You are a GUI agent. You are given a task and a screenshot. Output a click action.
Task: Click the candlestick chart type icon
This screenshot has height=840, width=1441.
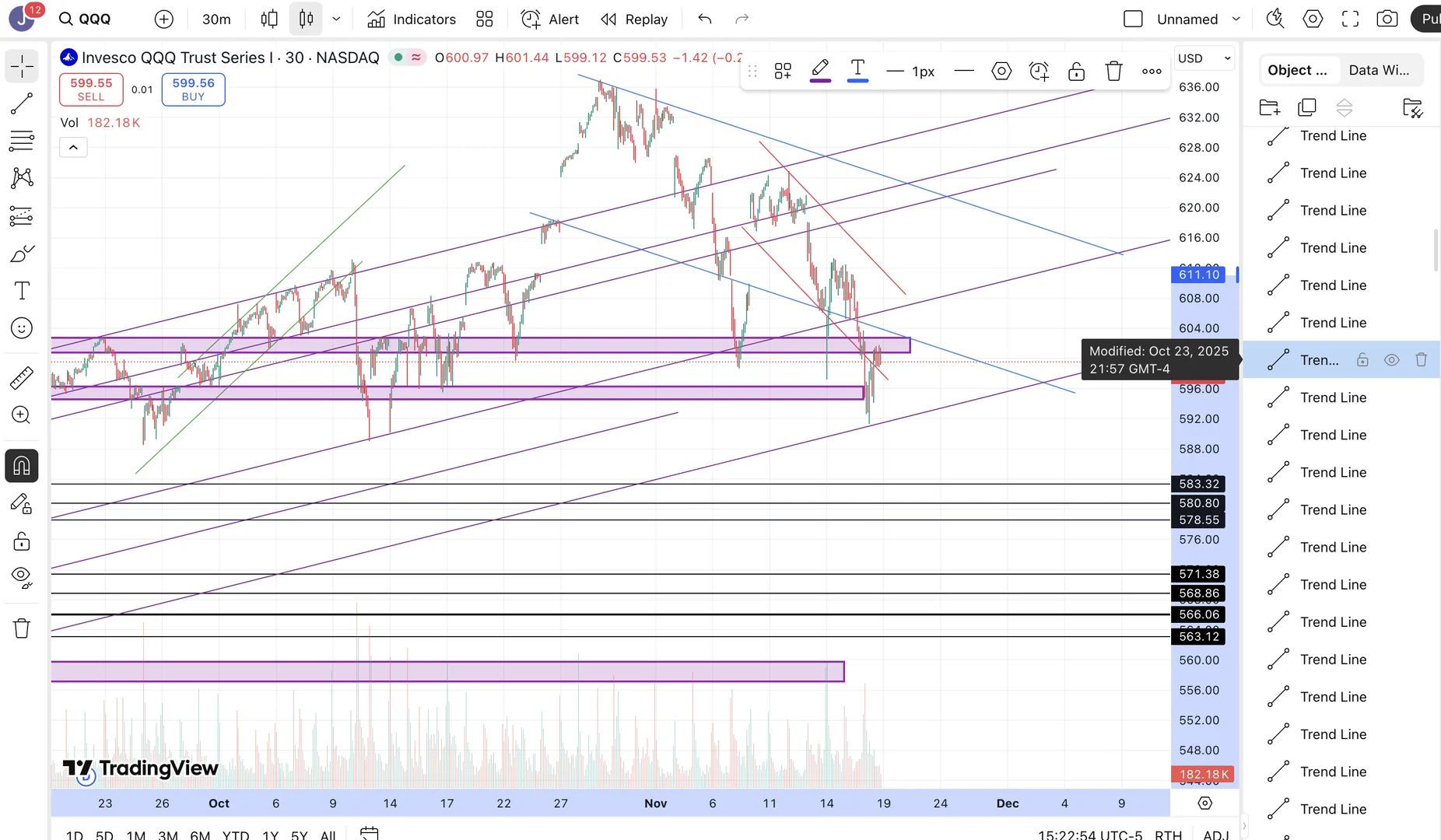[x=306, y=19]
